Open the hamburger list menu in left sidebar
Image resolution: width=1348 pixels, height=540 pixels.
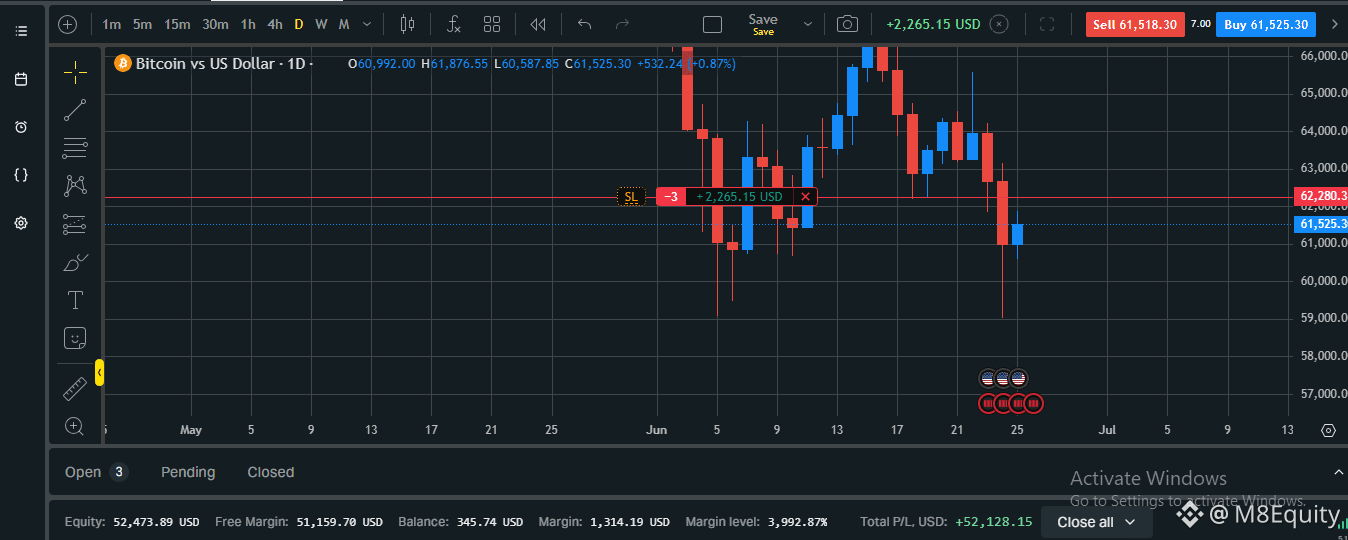(21, 31)
